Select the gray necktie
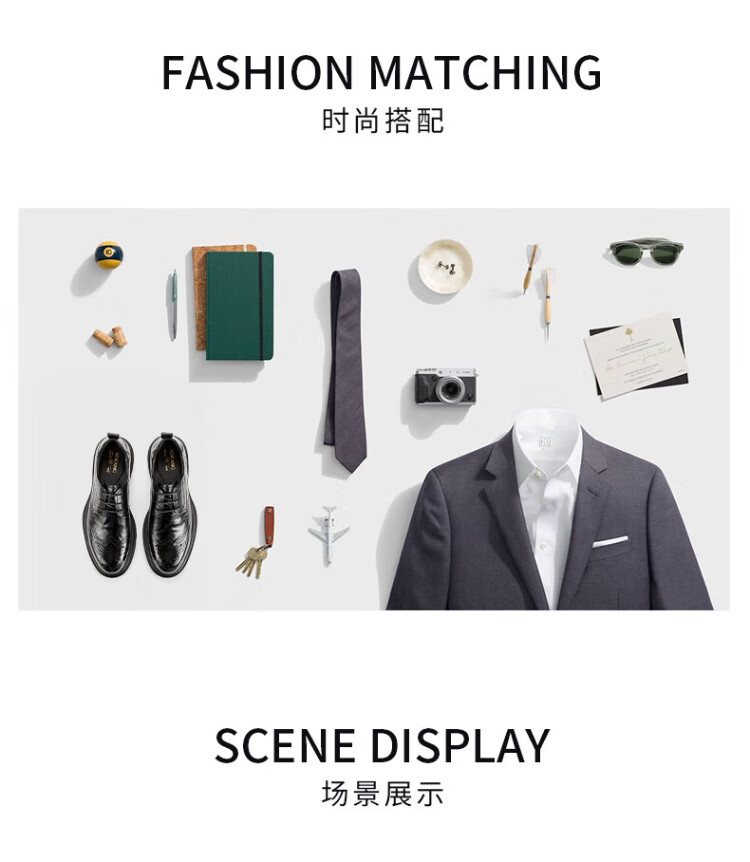This screenshot has width=750, height=862. point(345,371)
